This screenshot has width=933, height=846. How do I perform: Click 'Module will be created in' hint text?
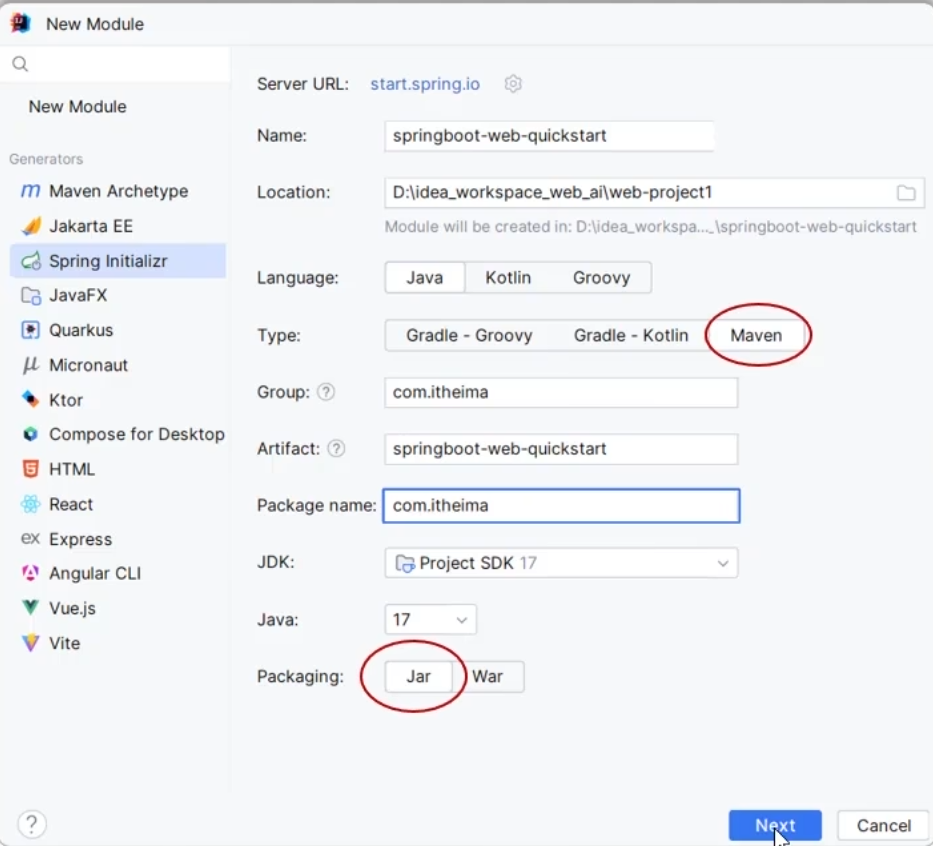point(650,227)
